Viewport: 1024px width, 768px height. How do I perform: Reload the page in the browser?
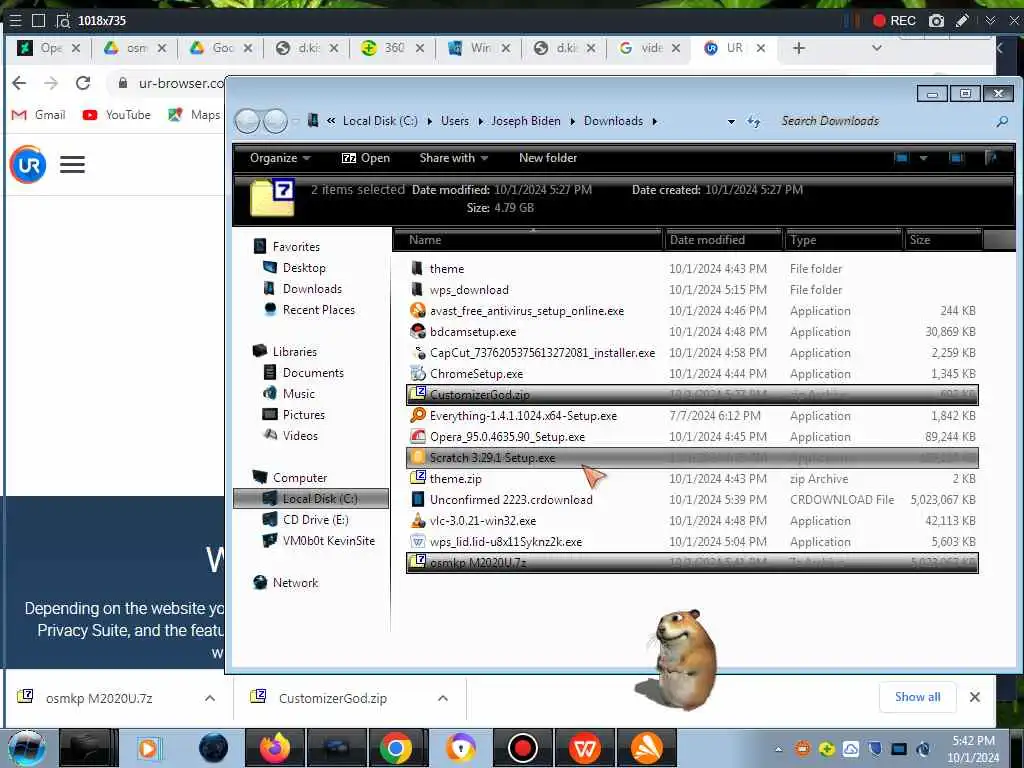pyautogui.click(x=83, y=83)
